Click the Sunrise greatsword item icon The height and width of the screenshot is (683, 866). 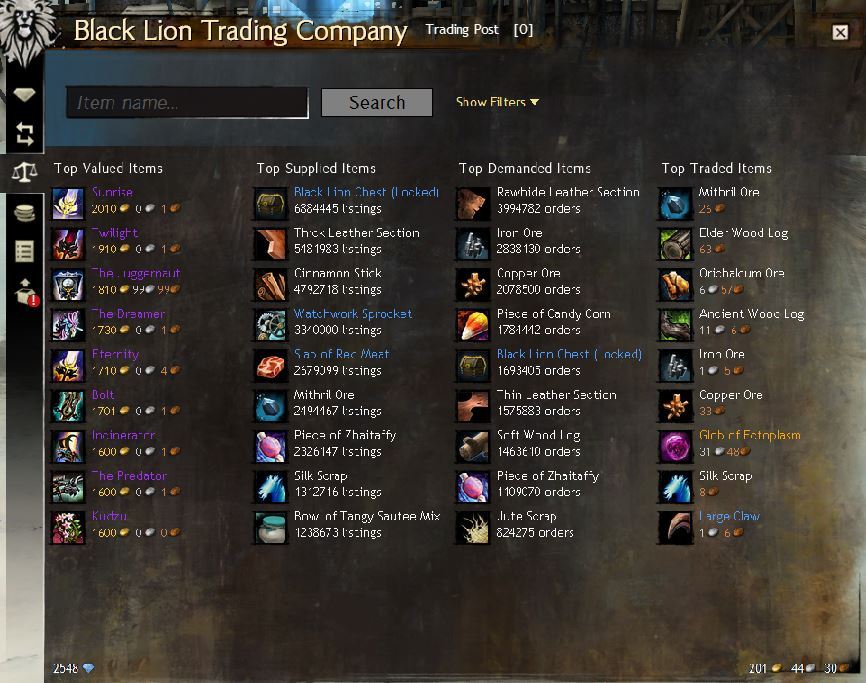[68, 203]
